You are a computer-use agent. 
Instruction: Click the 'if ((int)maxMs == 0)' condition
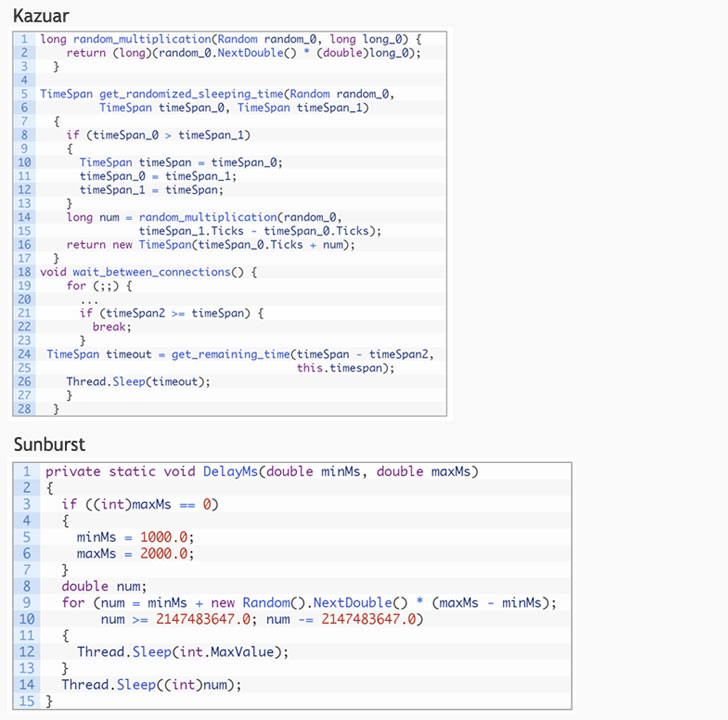139,504
